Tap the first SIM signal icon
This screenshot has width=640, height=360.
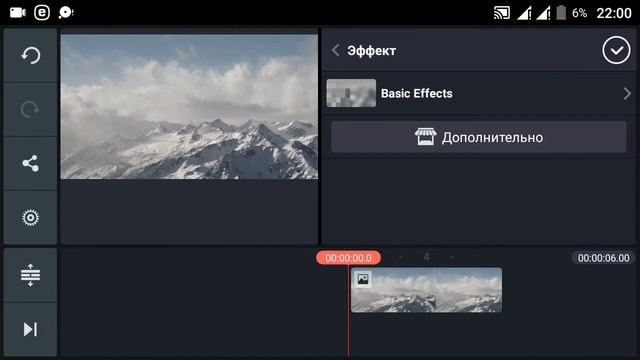524,13
